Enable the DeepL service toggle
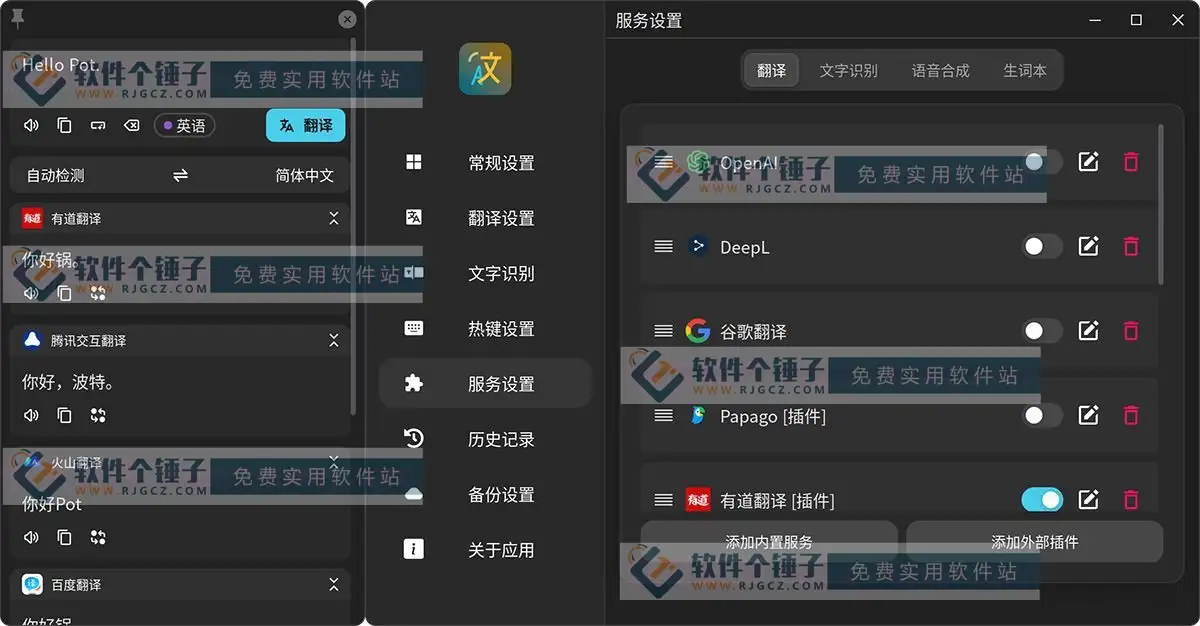 click(x=1041, y=246)
